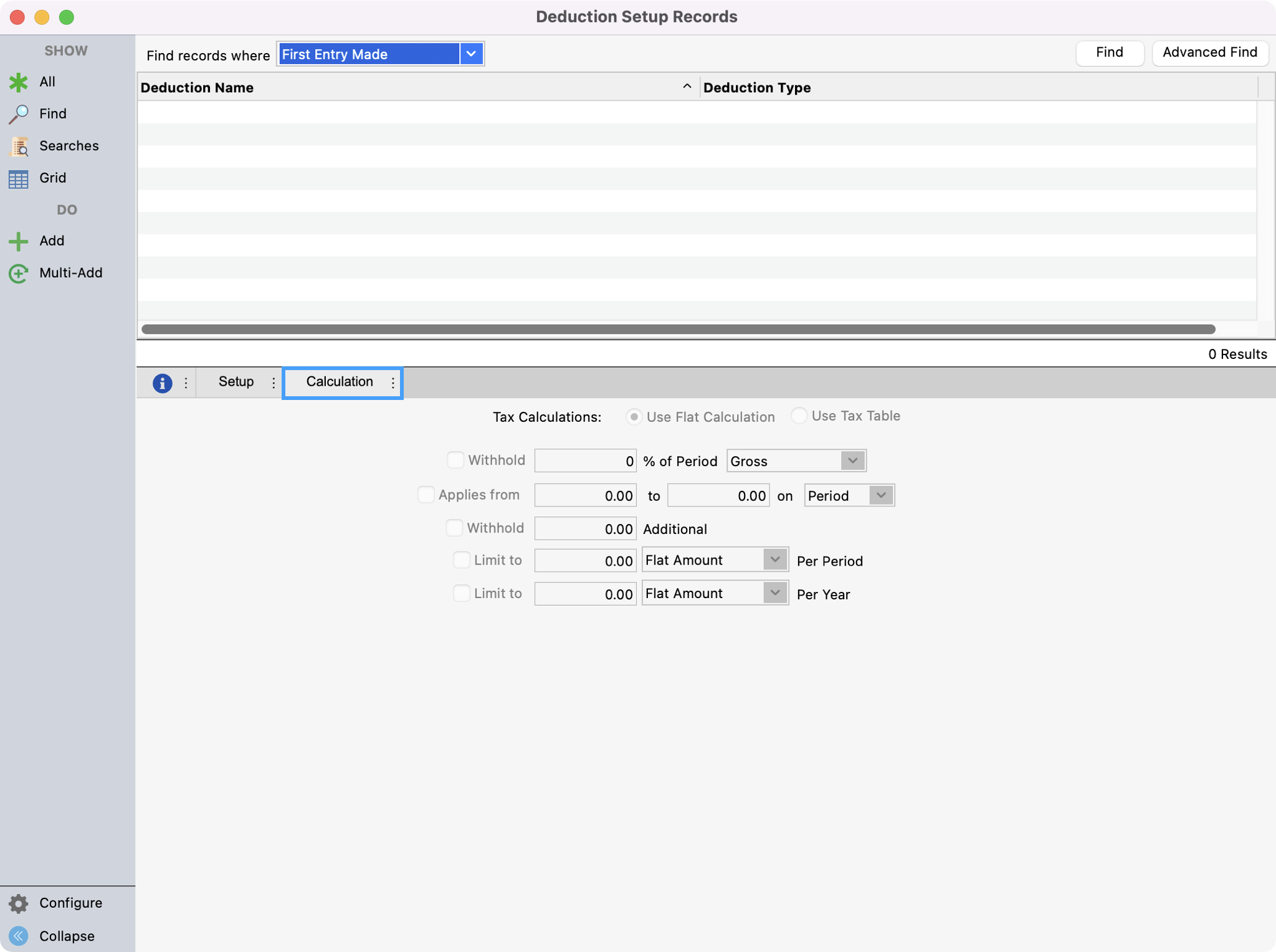Viewport: 1276px width, 952px height.
Task: Click the horizontal scrollbar under the list
Action: coord(678,329)
